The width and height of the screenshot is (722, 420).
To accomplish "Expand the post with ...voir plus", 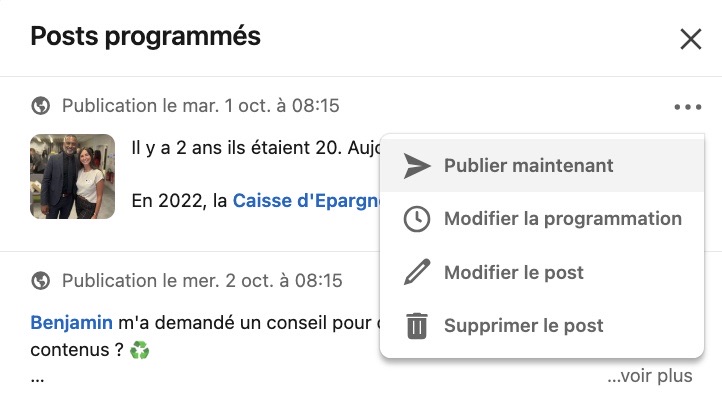I will point(650,376).
